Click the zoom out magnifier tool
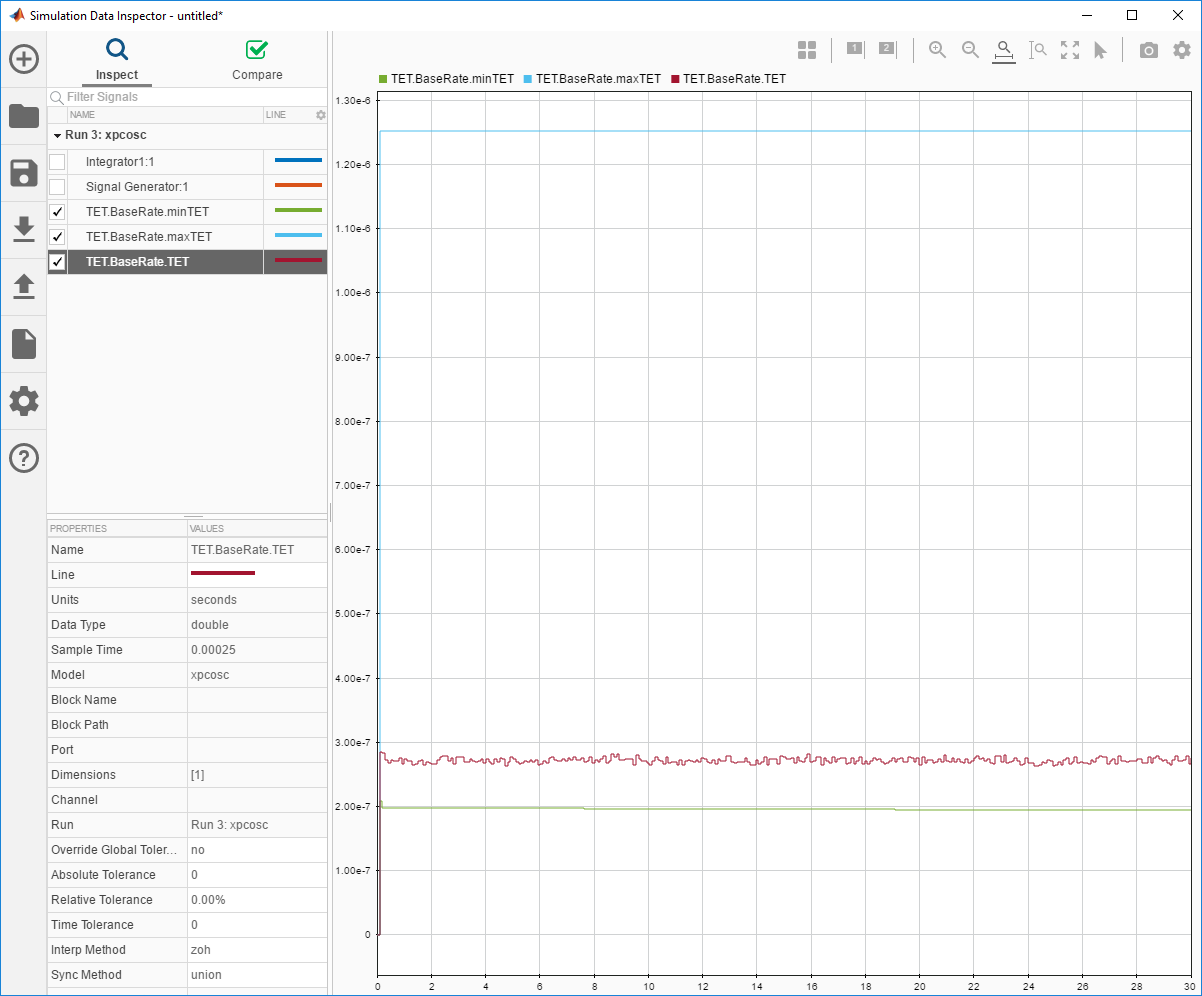The image size is (1202, 996). (x=970, y=50)
